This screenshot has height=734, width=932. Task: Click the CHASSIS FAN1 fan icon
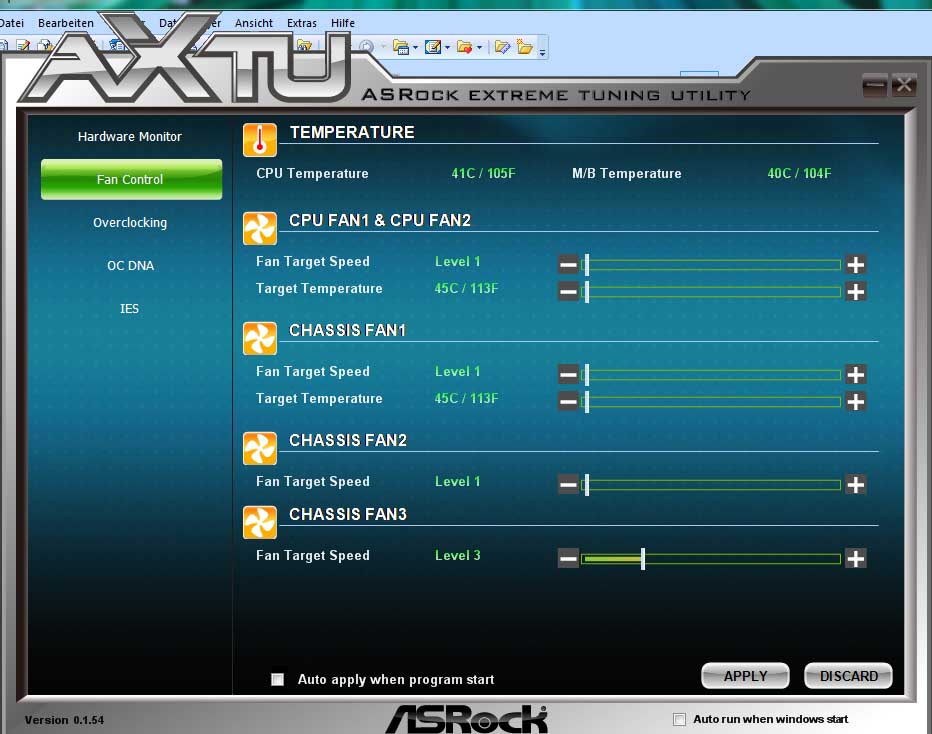coord(260,338)
